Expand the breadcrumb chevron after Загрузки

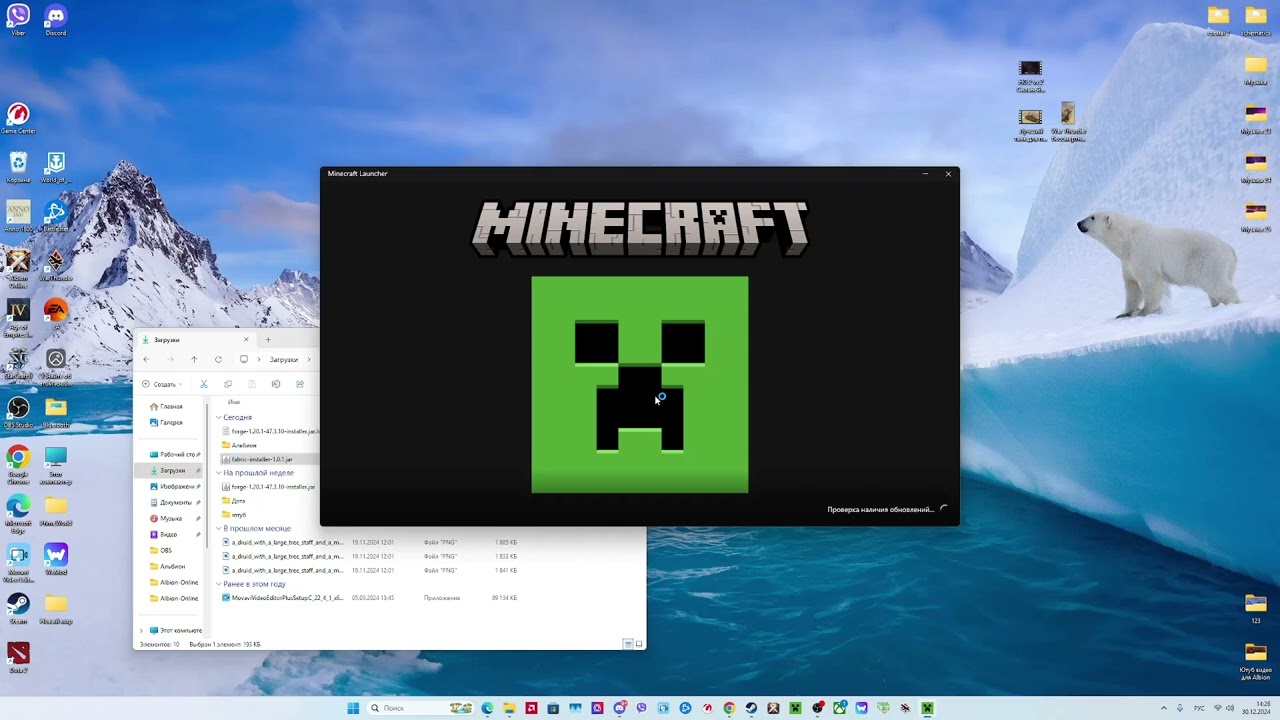click(308, 359)
